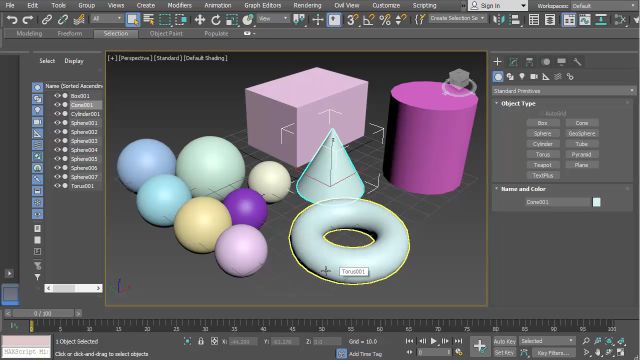Screen dimensions: 640x360
Task: Open the Select by Name list icon
Action: point(149,19)
